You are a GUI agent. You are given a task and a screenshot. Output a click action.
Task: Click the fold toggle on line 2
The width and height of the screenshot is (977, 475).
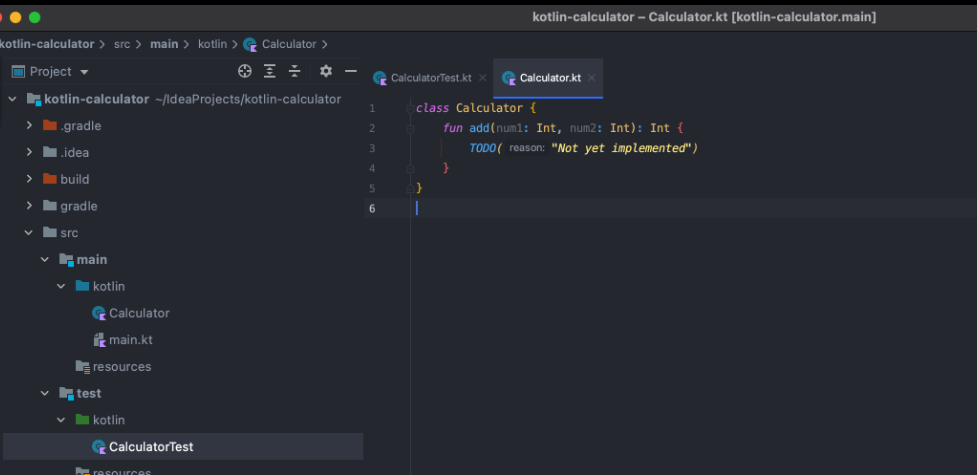coord(410,128)
